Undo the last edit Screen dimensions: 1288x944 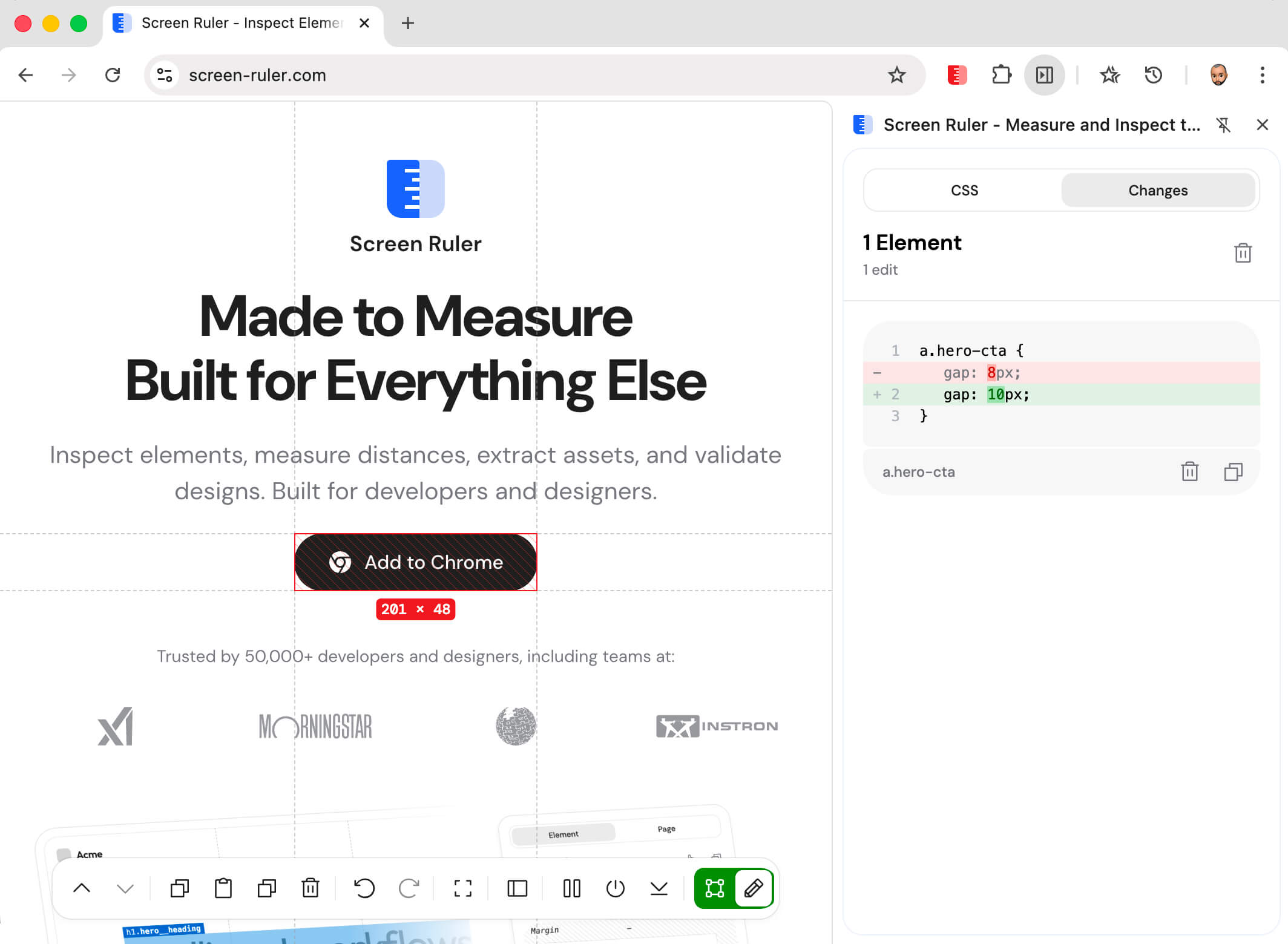(x=364, y=888)
